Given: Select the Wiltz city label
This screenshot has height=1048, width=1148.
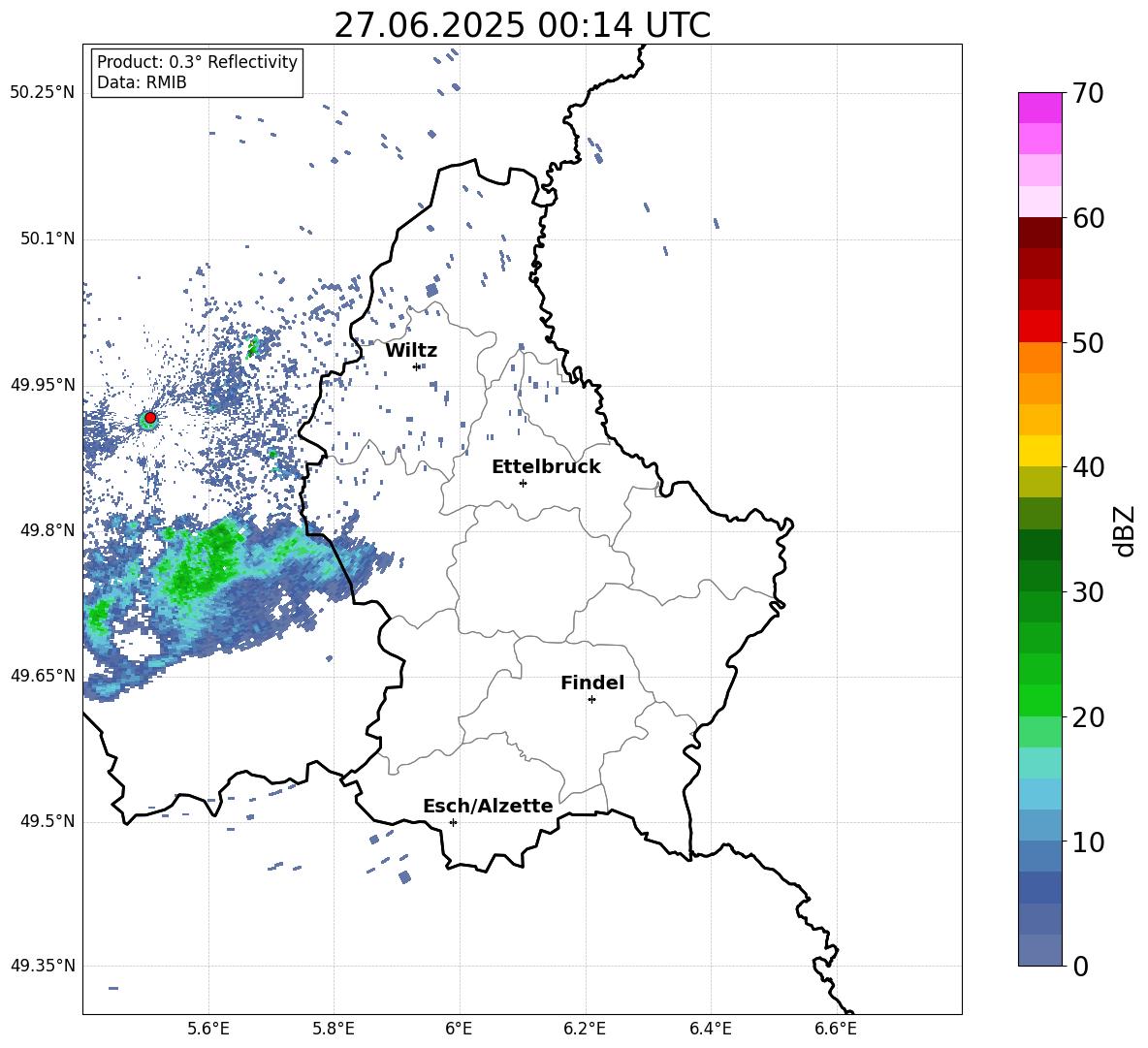Looking at the screenshot, I should (x=411, y=351).
